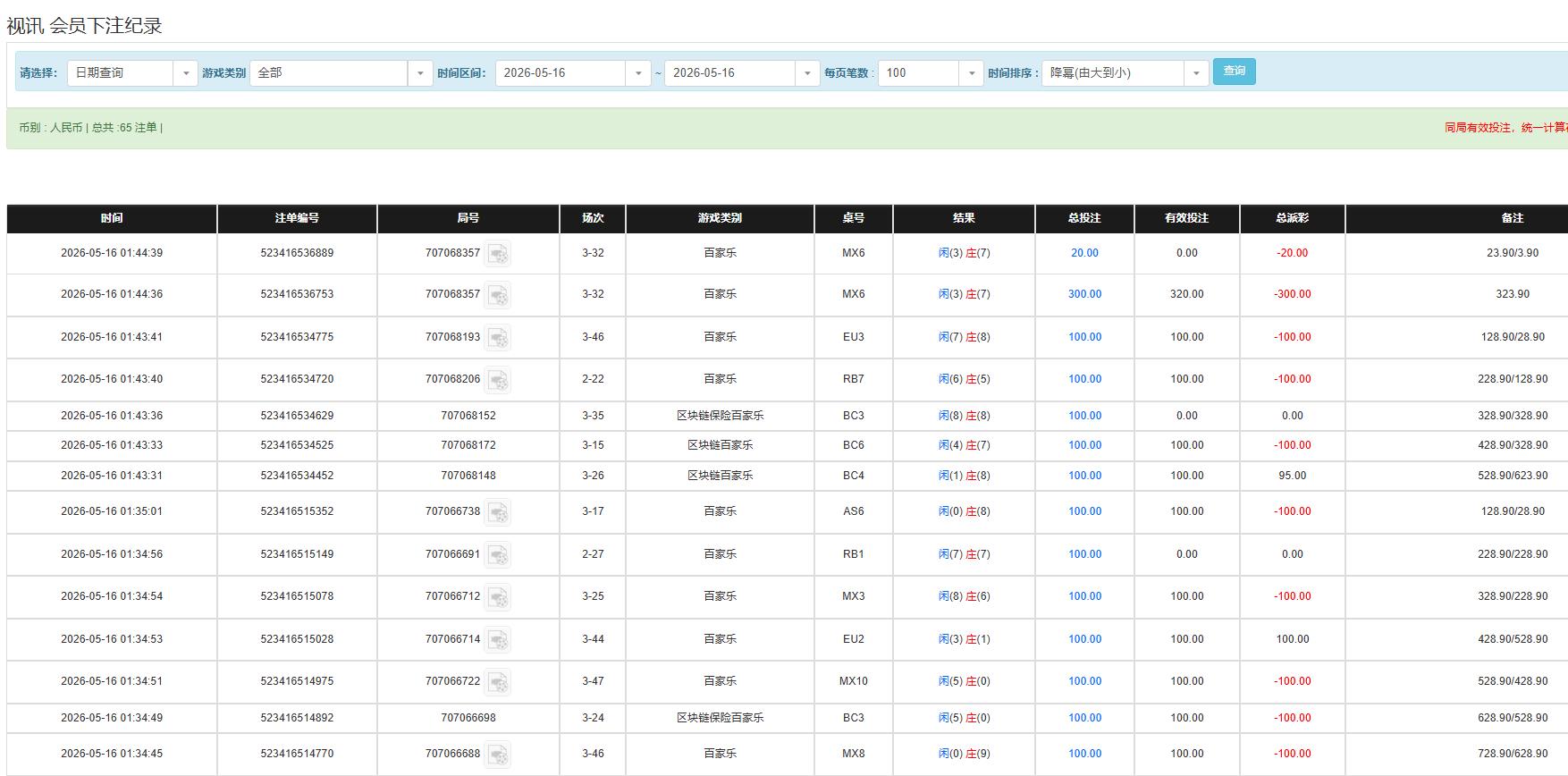Click payout -300.00 cell
This screenshot has width=1568, height=776.
point(1293,294)
